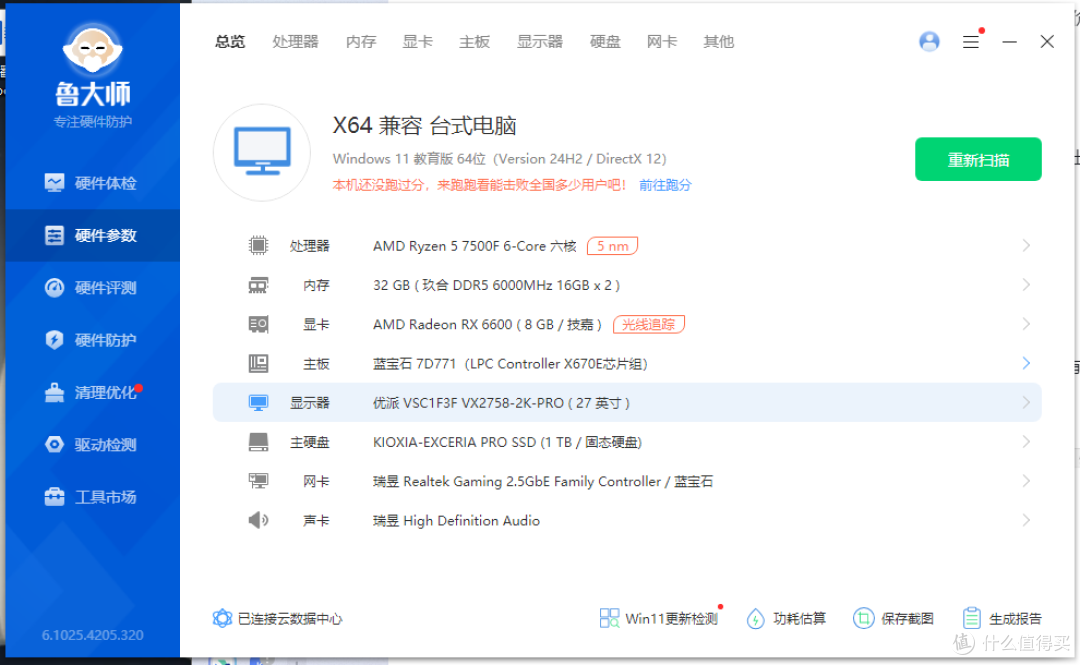Click the motherboard icon

258,363
